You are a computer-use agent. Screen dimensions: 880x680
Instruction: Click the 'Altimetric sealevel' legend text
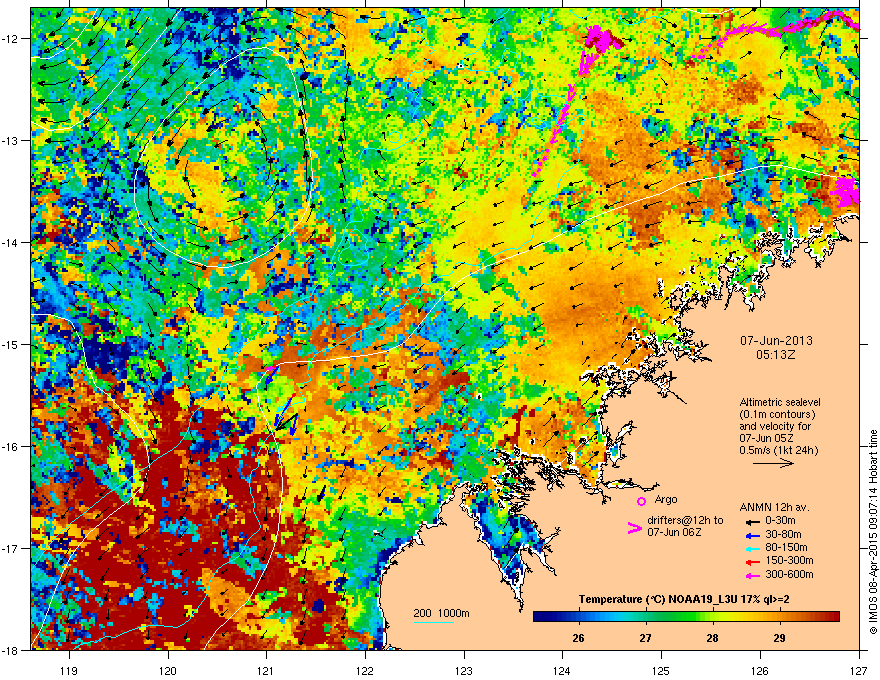click(x=780, y=402)
